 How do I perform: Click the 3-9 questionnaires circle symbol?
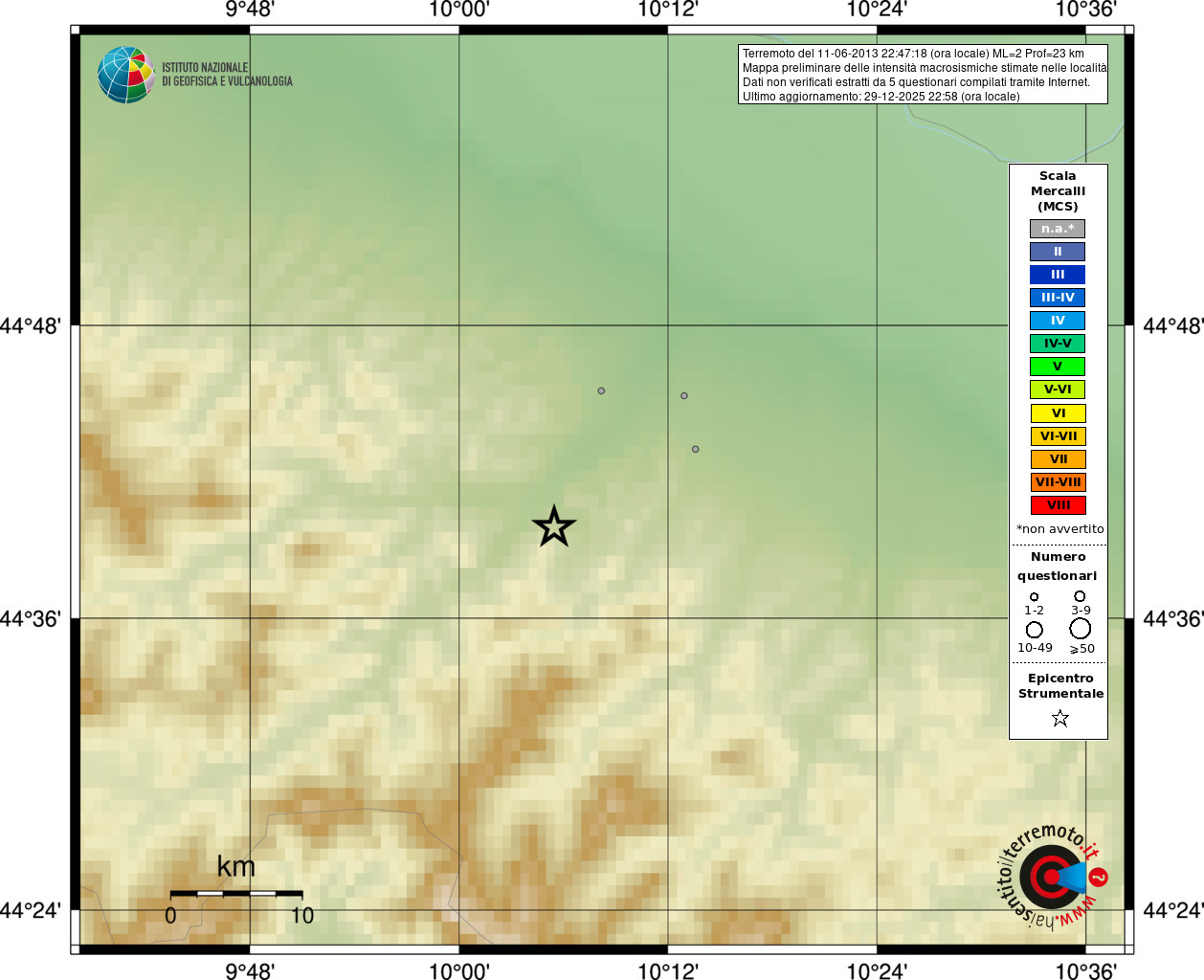pyautogui.click(x=1080, y=596)
